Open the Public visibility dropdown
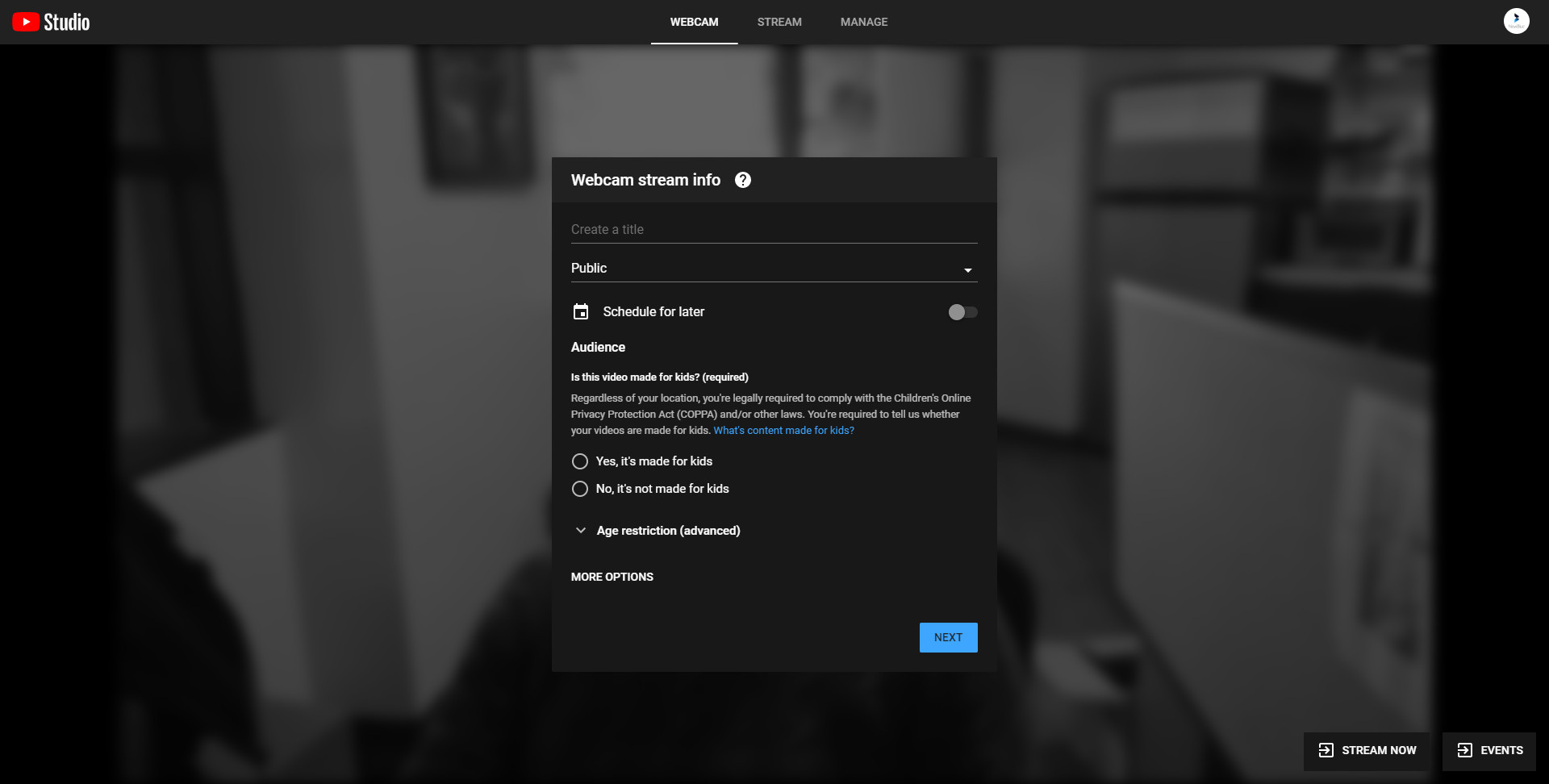This screenshot has width=1549, height=784. pyautogui.click(x=774, y=268)
